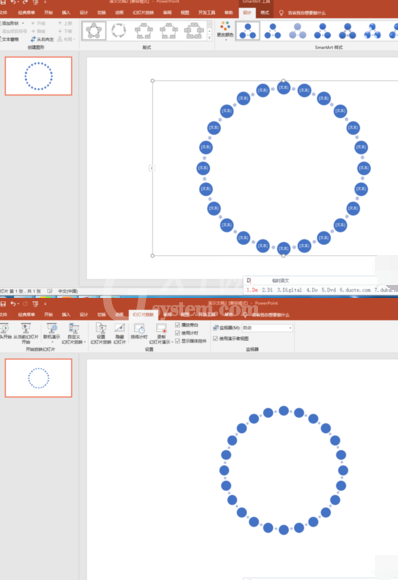Open 联机演示 present online dropdown
This screenshot has width=398, height=580.
tap(52, 332)
